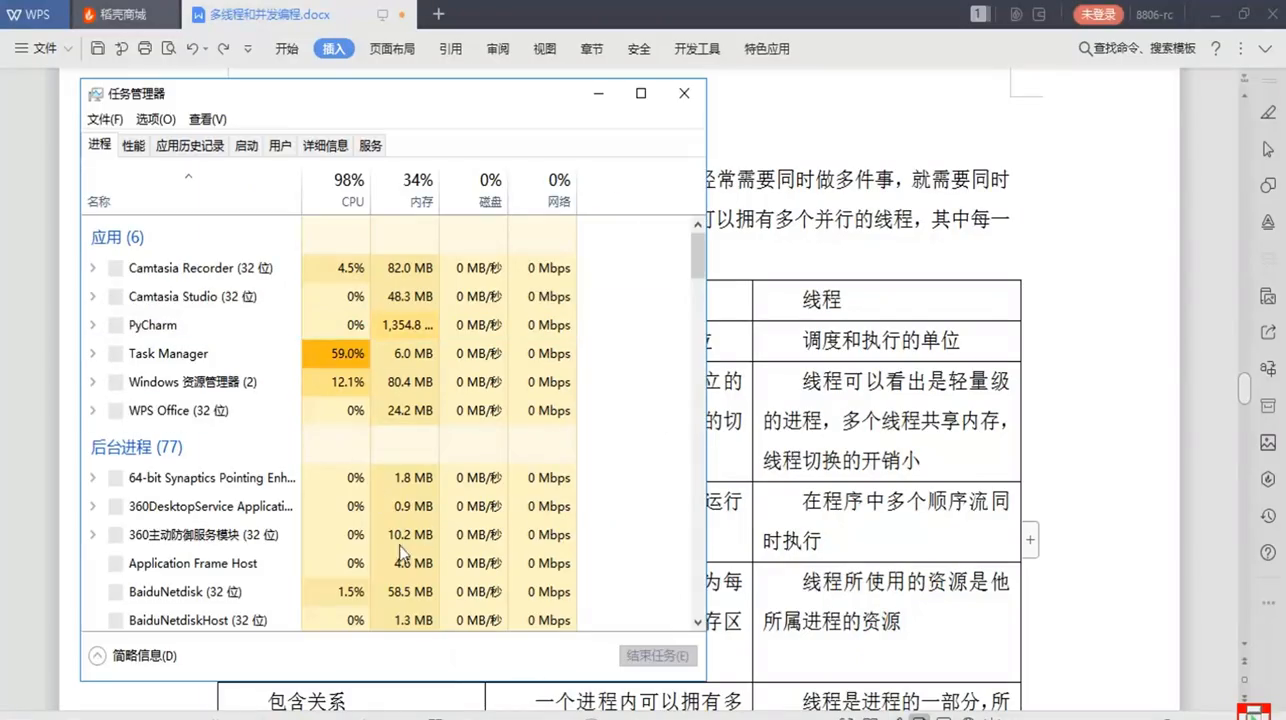This screenshot has height=720, width=1286.
Task: Open the picture icon in right sidebar
Action: point(1268,442)
